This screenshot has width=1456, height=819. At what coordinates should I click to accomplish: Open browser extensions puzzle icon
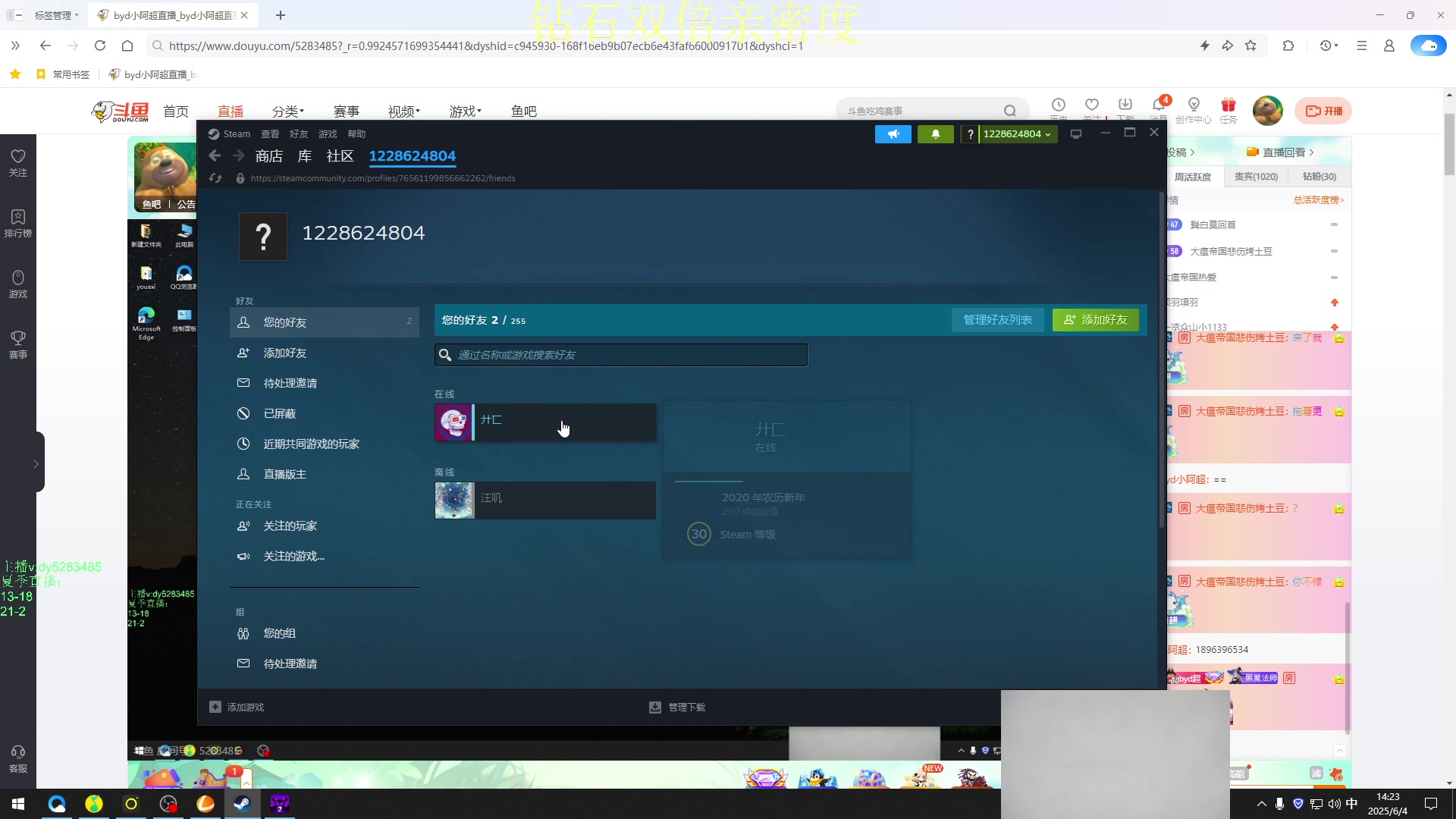tap(1288, 45)
